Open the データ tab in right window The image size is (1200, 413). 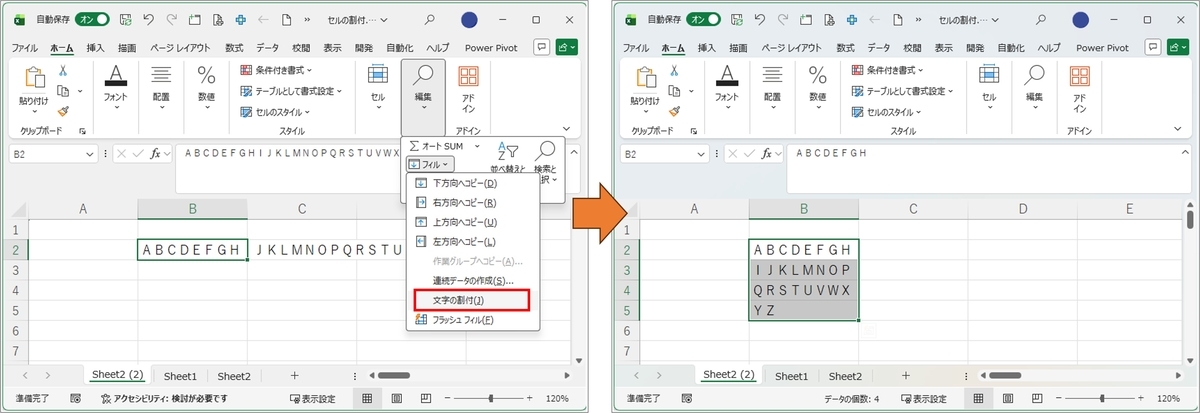click(879, 47)
